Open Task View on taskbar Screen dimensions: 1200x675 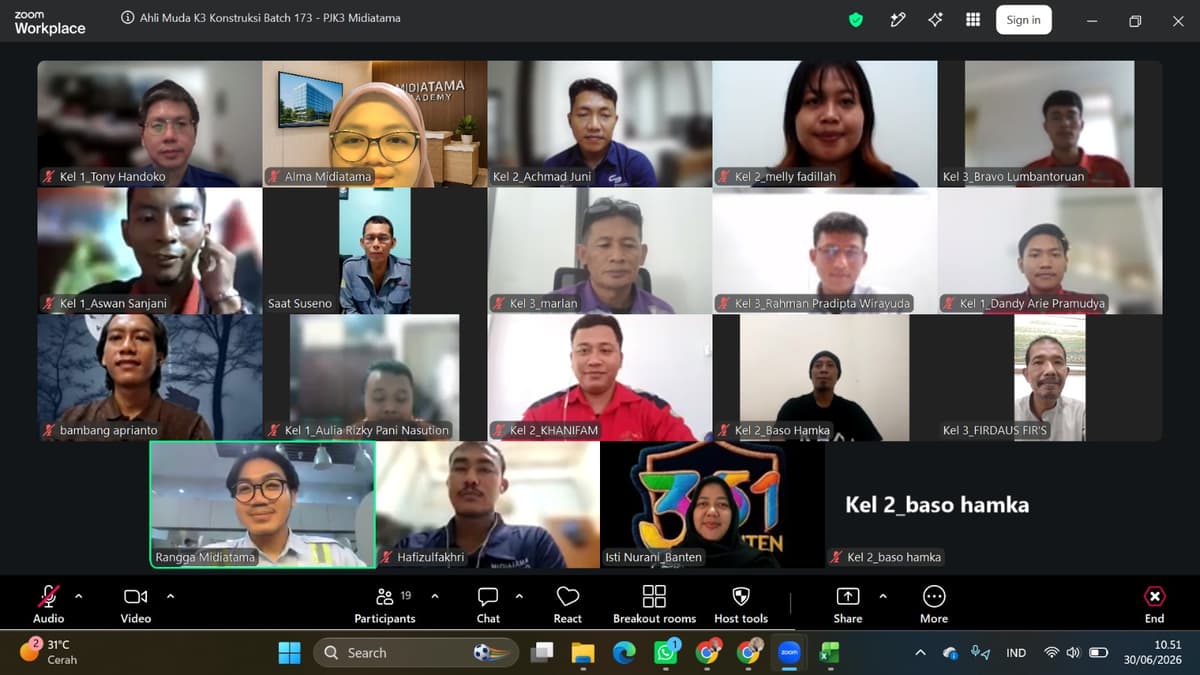coord(542,653)
